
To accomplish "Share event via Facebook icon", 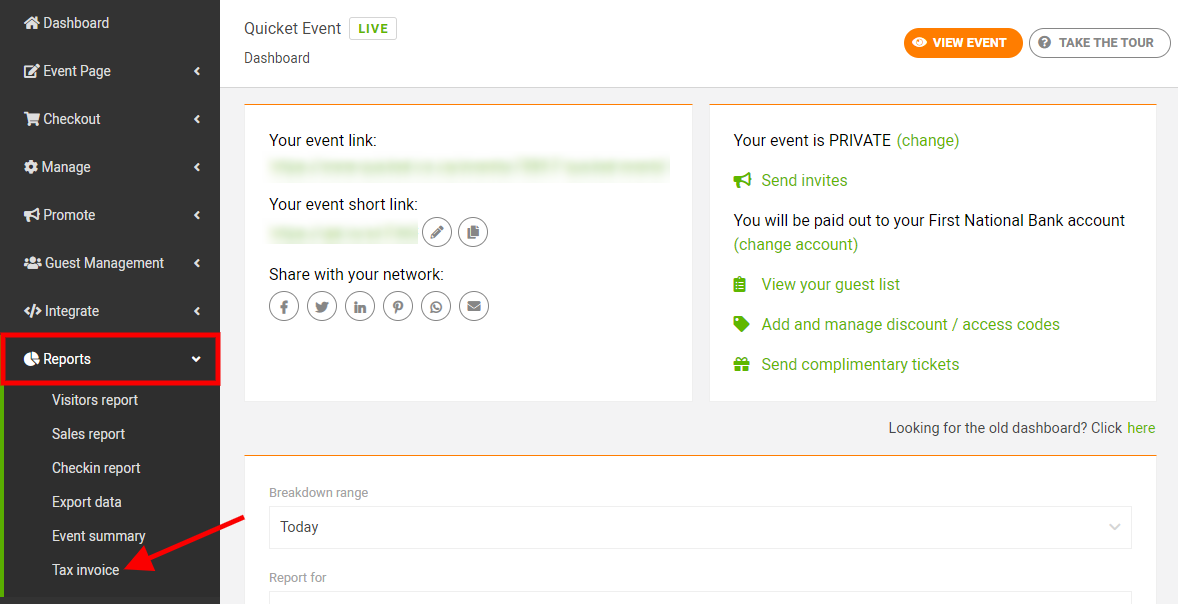I will 284,307.
